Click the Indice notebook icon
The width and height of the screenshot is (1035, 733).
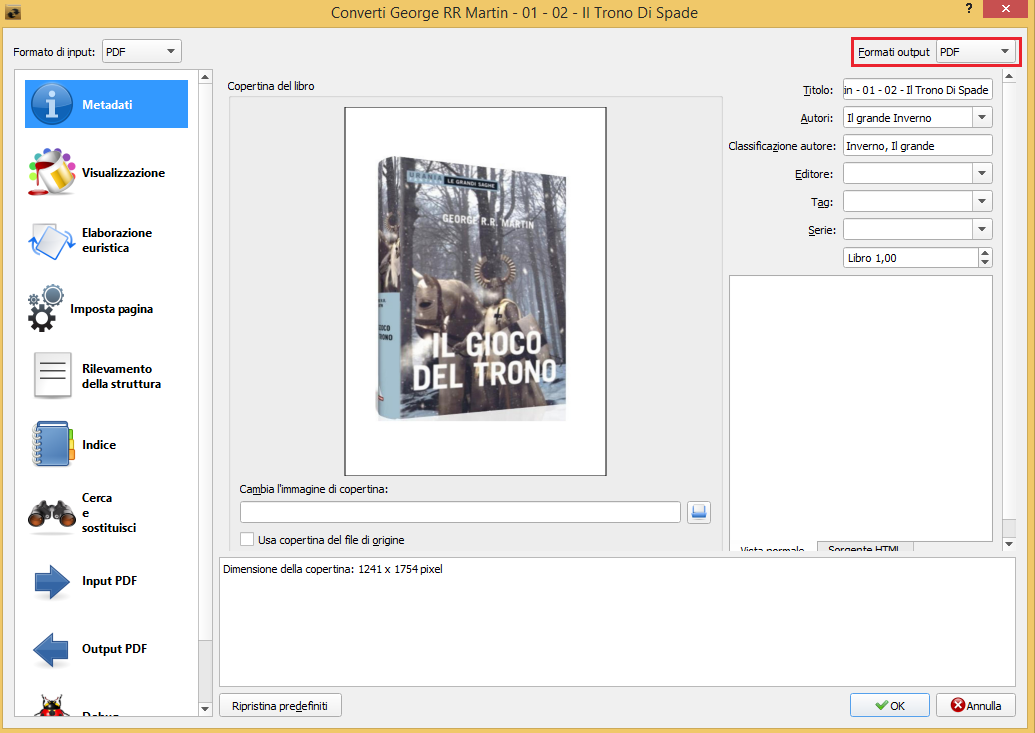pos(52,444)
